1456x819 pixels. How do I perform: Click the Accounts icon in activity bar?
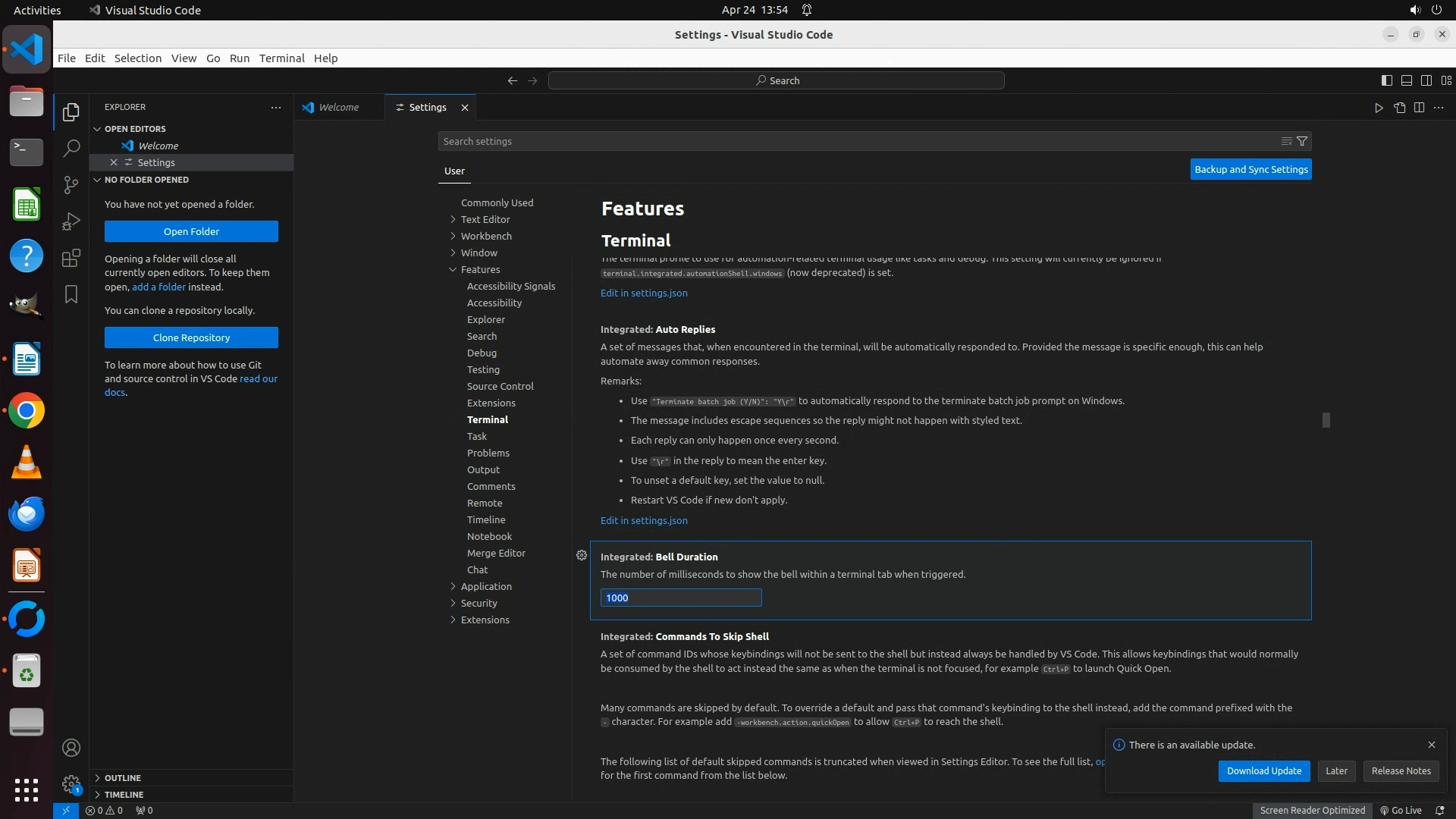71,748
